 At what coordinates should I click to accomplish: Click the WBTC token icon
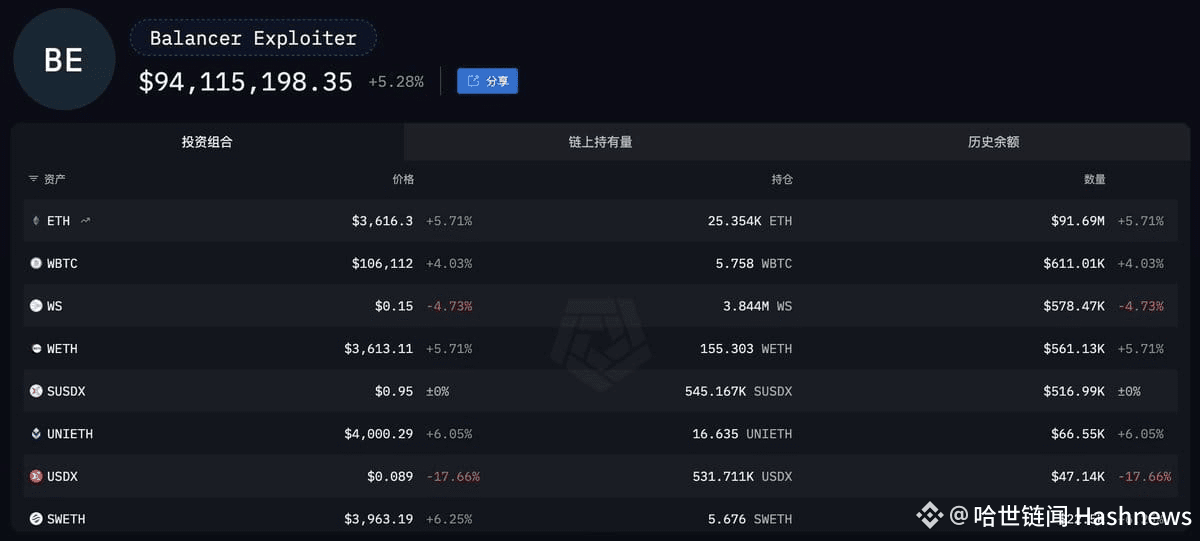click(x=36, y=264)
